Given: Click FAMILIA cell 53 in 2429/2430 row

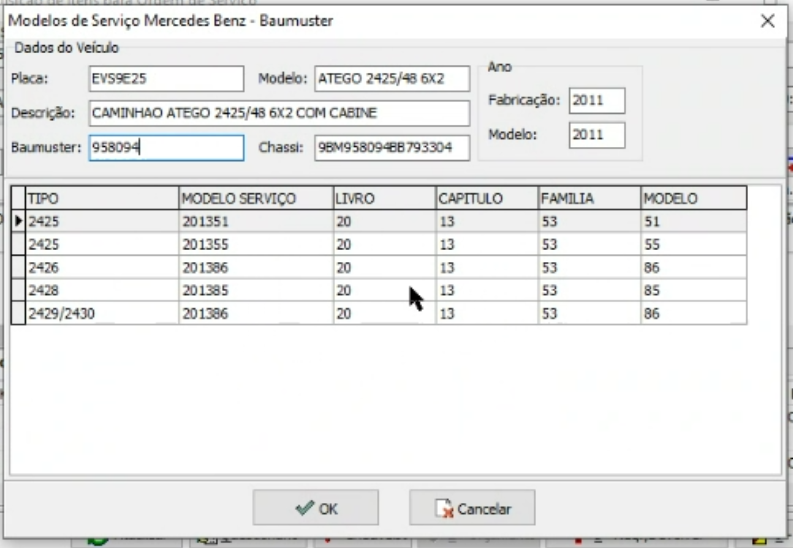Looking at the screenshot, I should point(590,313).
